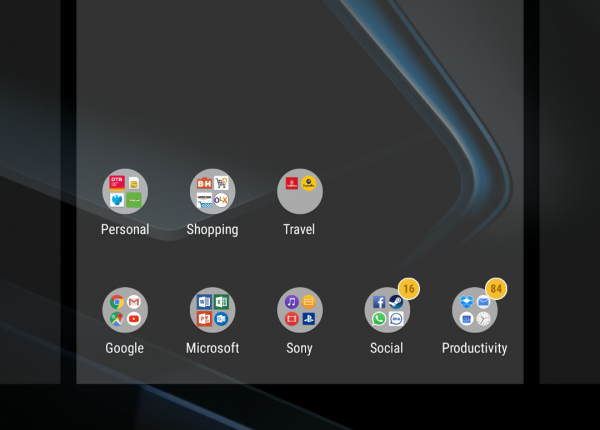Click the Microsoft label text
Screen dimensions: 600x430
click(213, 348)
